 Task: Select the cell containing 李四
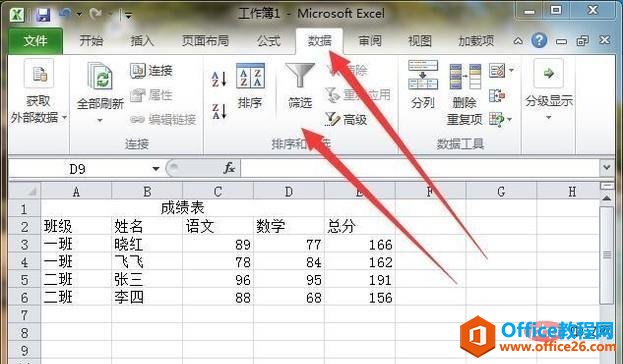147,297
